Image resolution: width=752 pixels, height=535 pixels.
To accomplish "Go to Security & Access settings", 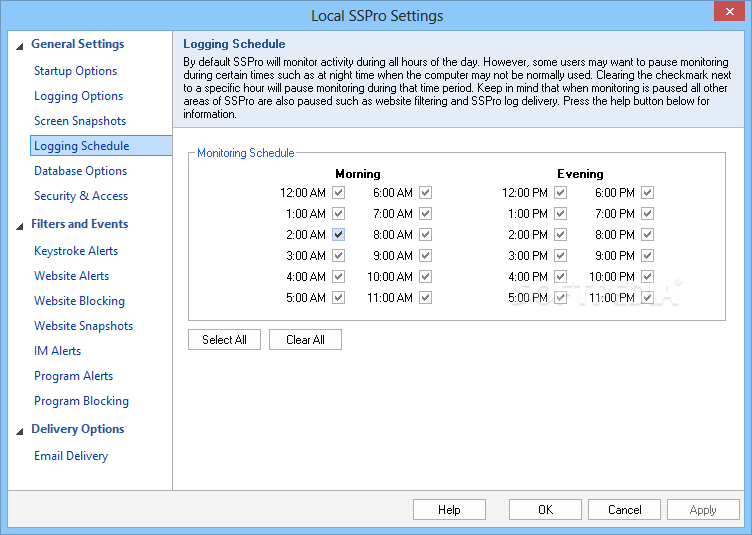I will [81, 196].
